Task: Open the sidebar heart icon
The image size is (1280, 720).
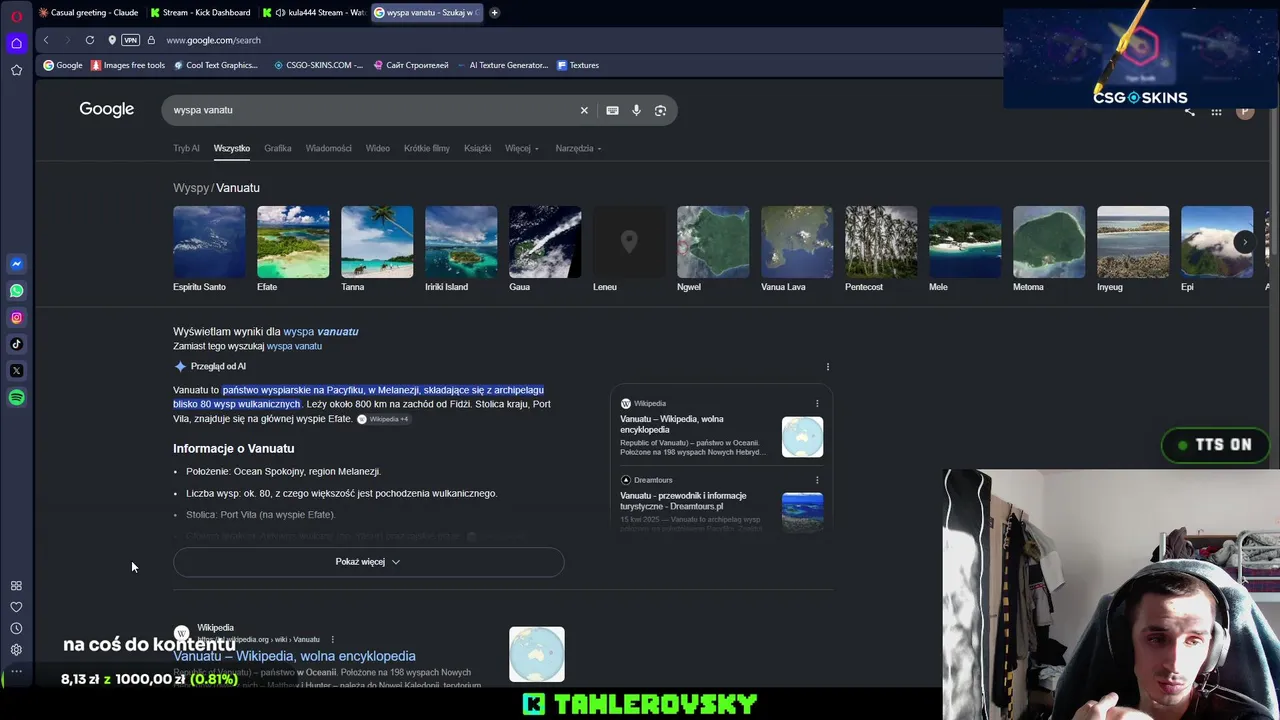Action: (x=16, y=607)
